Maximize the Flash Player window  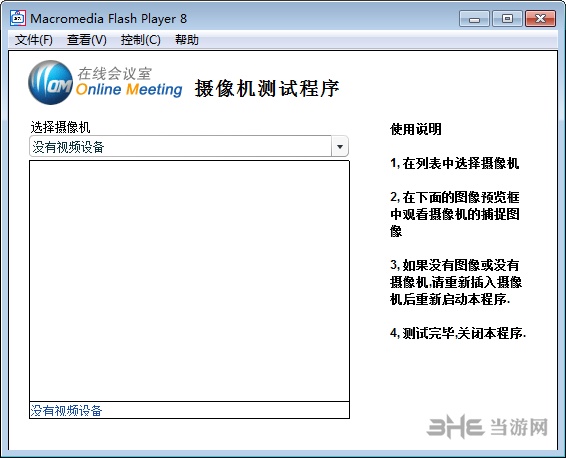(507, 19)
